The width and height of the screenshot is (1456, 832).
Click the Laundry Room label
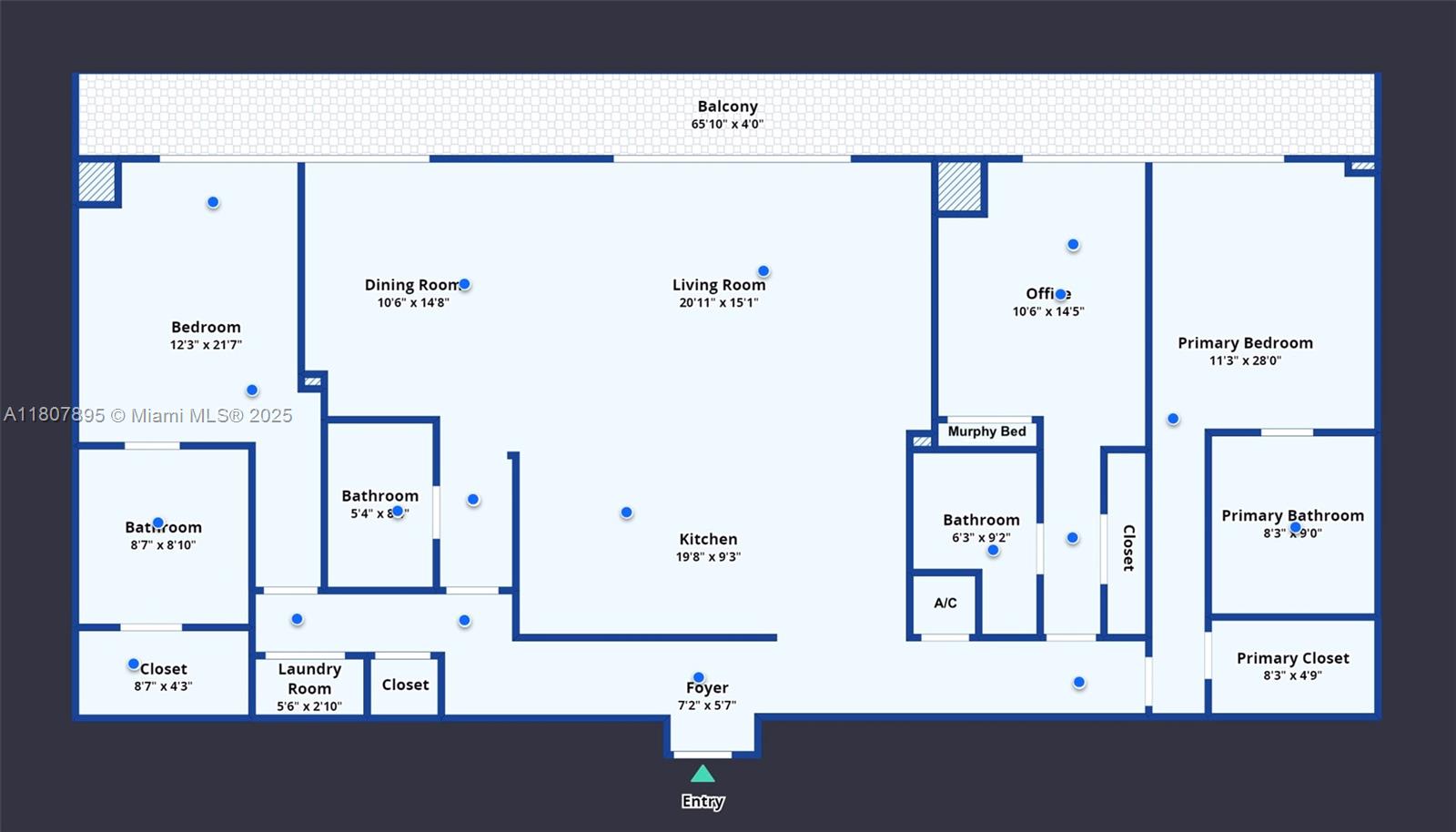[309, 678]
